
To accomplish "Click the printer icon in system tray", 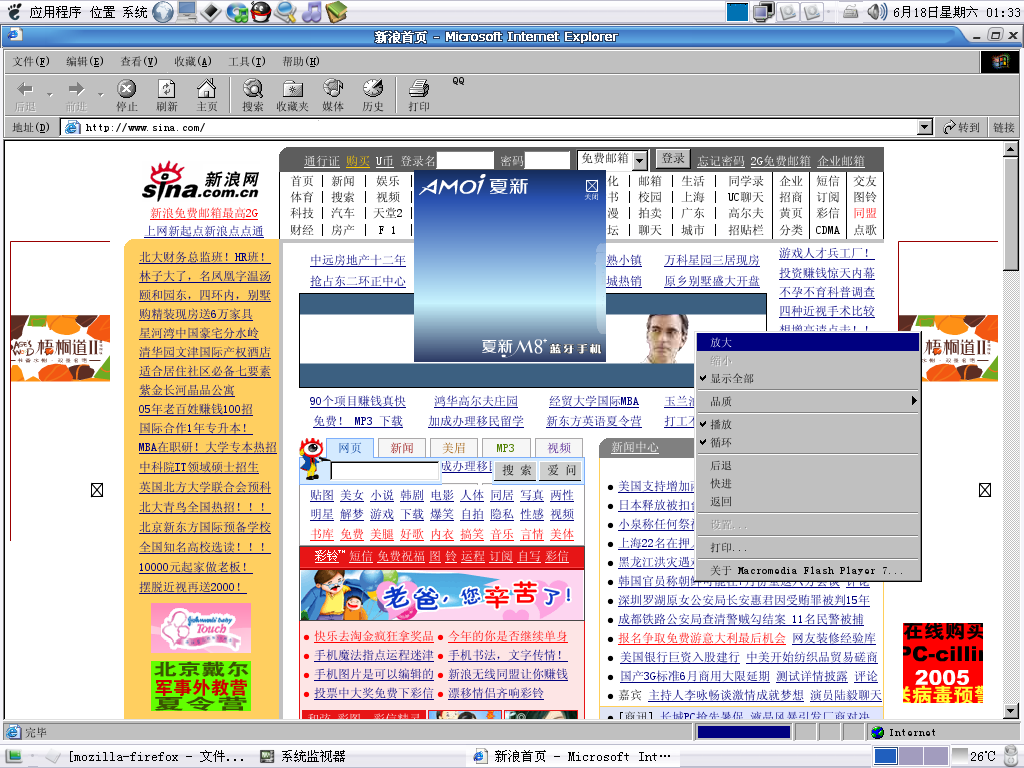I will pyautogui.click(x=850, y=12).
